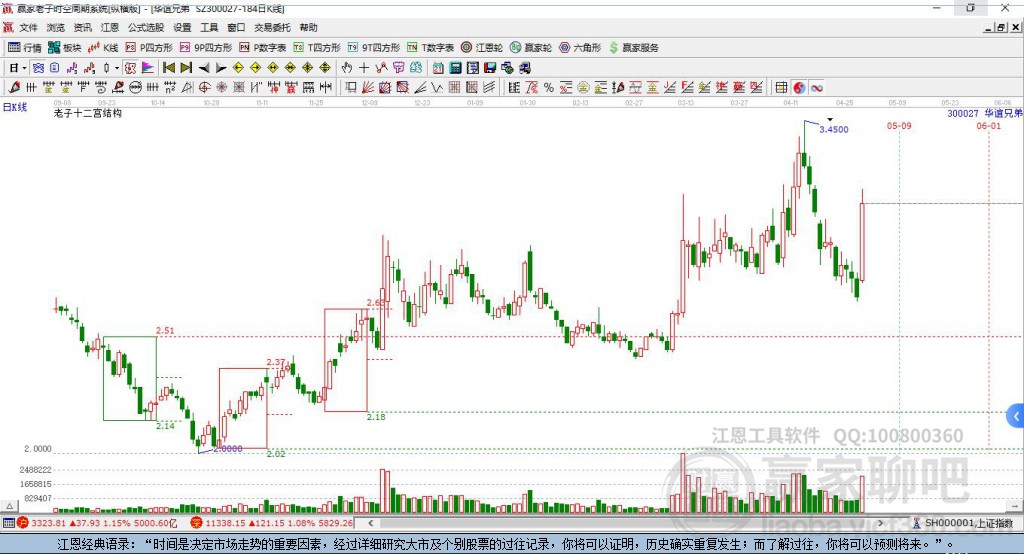Click the 06-01 date marker
The image size is (1024, 554).
click(x=989, y=125)
